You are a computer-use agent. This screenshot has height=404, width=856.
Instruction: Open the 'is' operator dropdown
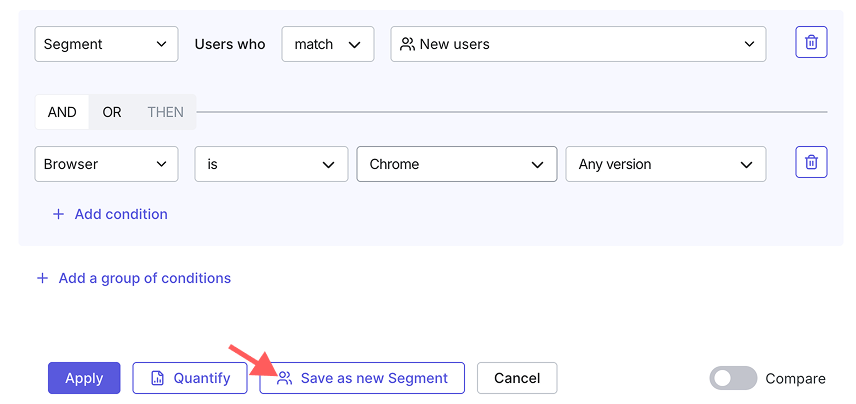[271, 164]
